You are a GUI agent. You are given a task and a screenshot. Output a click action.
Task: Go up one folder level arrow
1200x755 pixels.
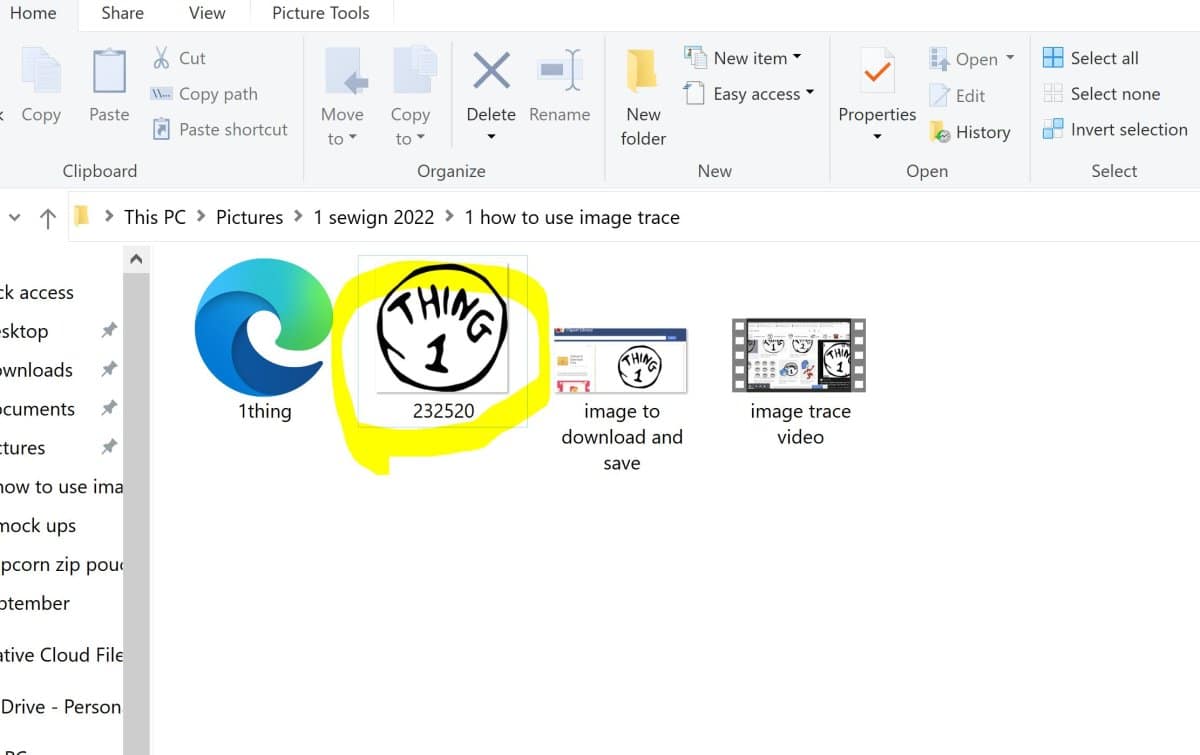pos(47,218)
